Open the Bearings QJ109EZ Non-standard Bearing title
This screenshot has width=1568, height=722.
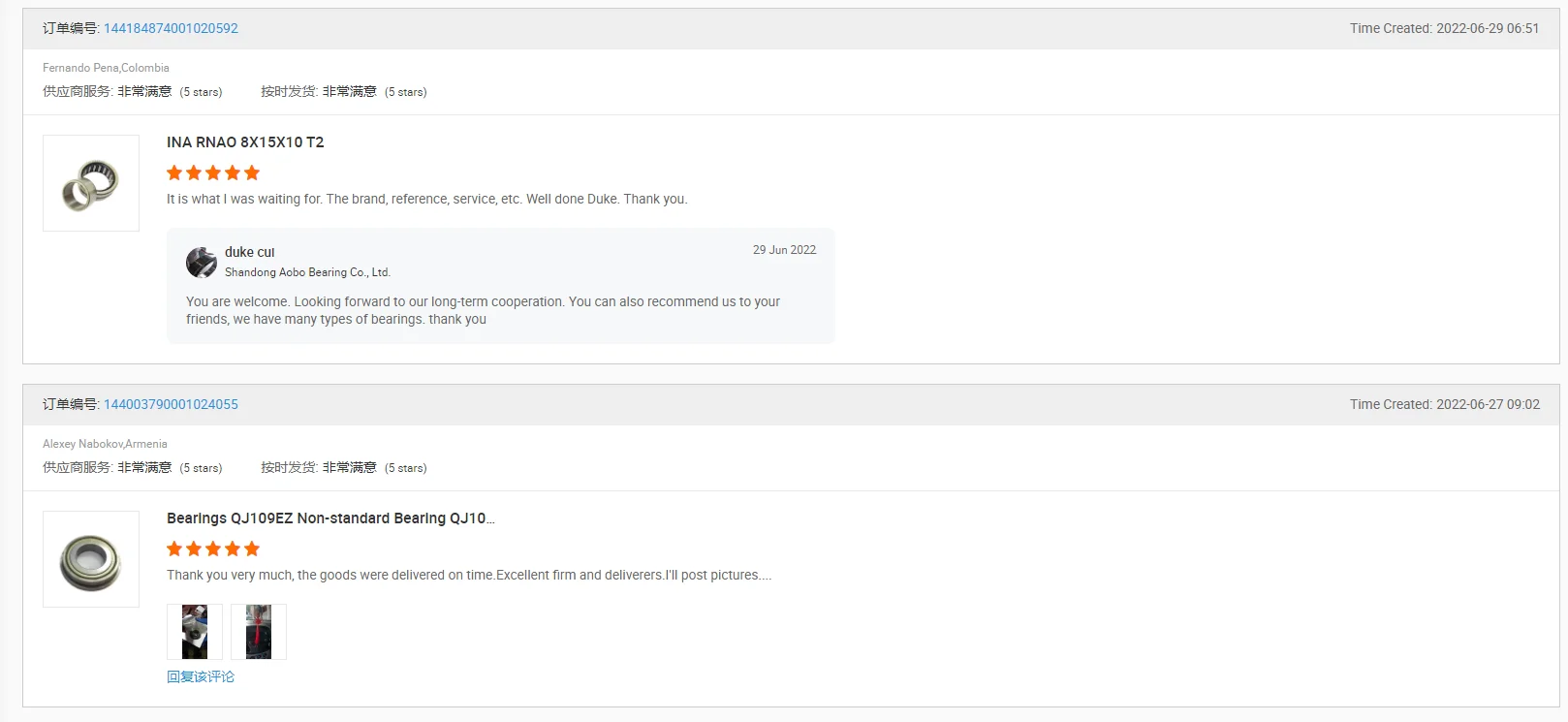tap(330, 518)
